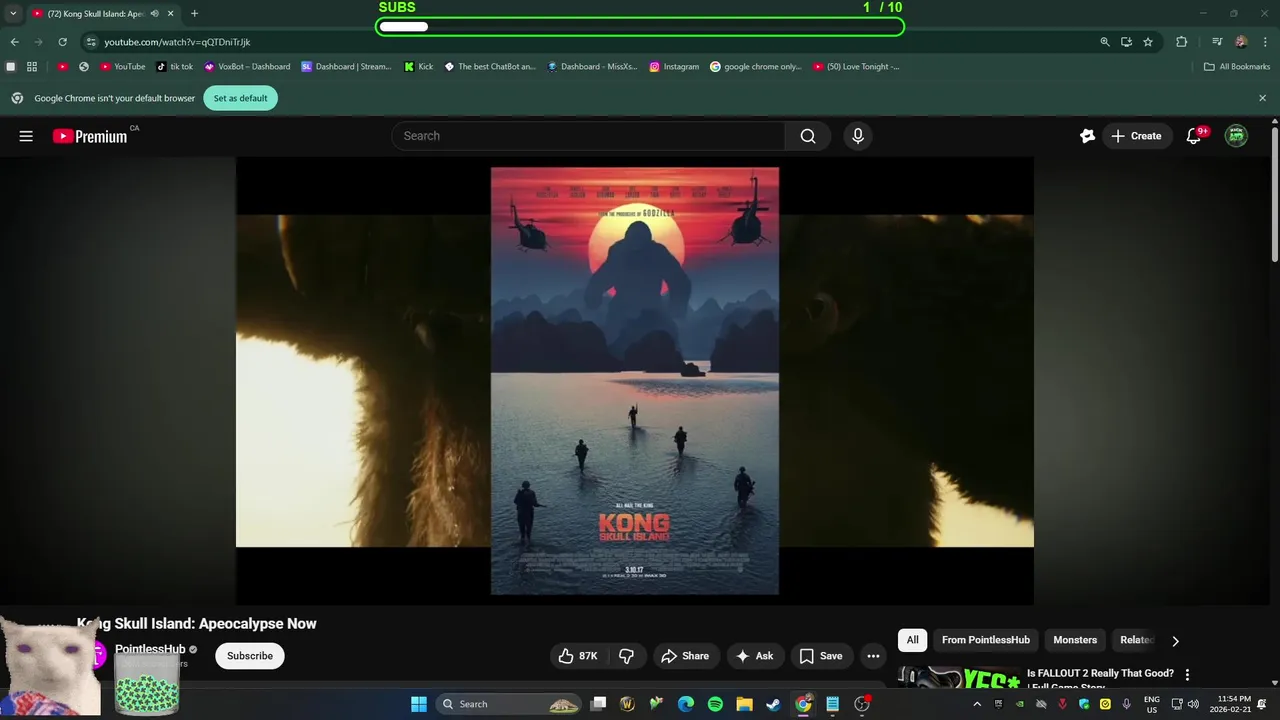Open Chrome apps grid in bookmarks bar
This screenshot has width=1280, height=720.
pos(32,67)
